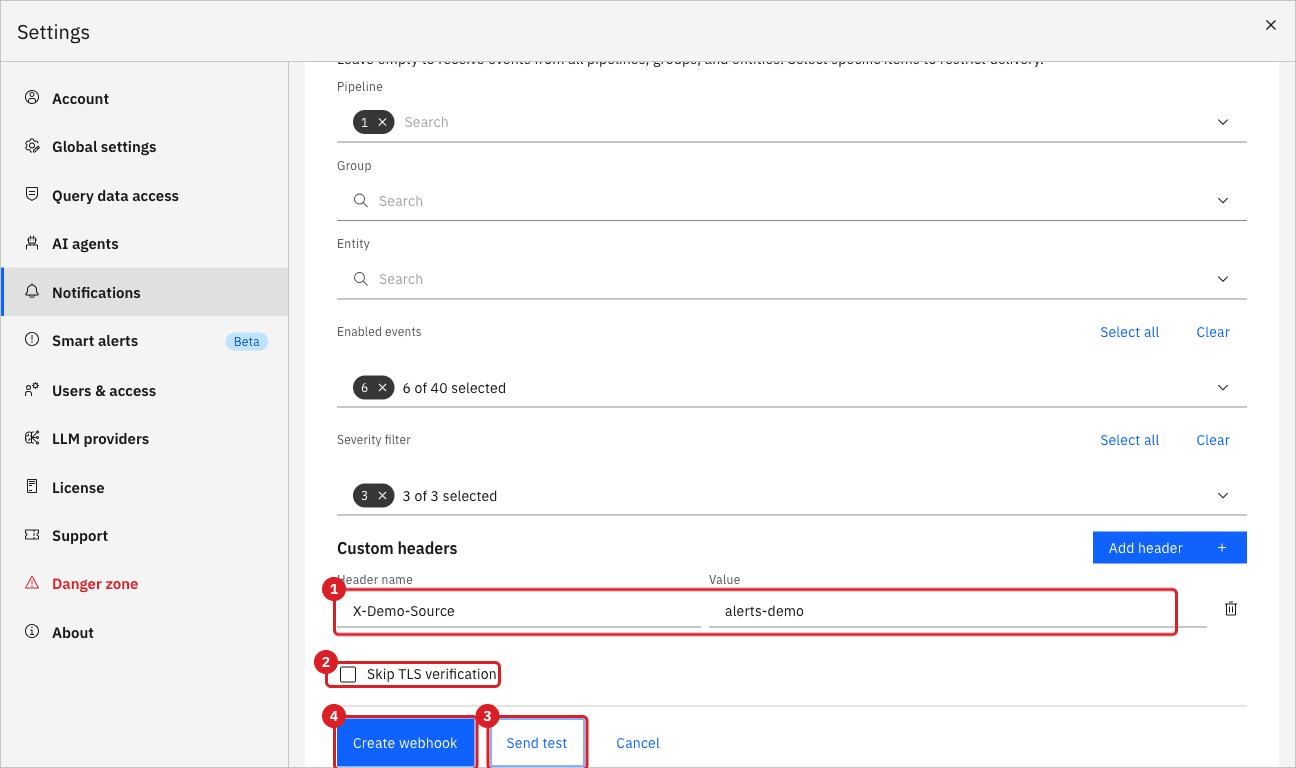Open the Users & access section
This screenshot has width=1296, height=768.
[x=145, y=391]
